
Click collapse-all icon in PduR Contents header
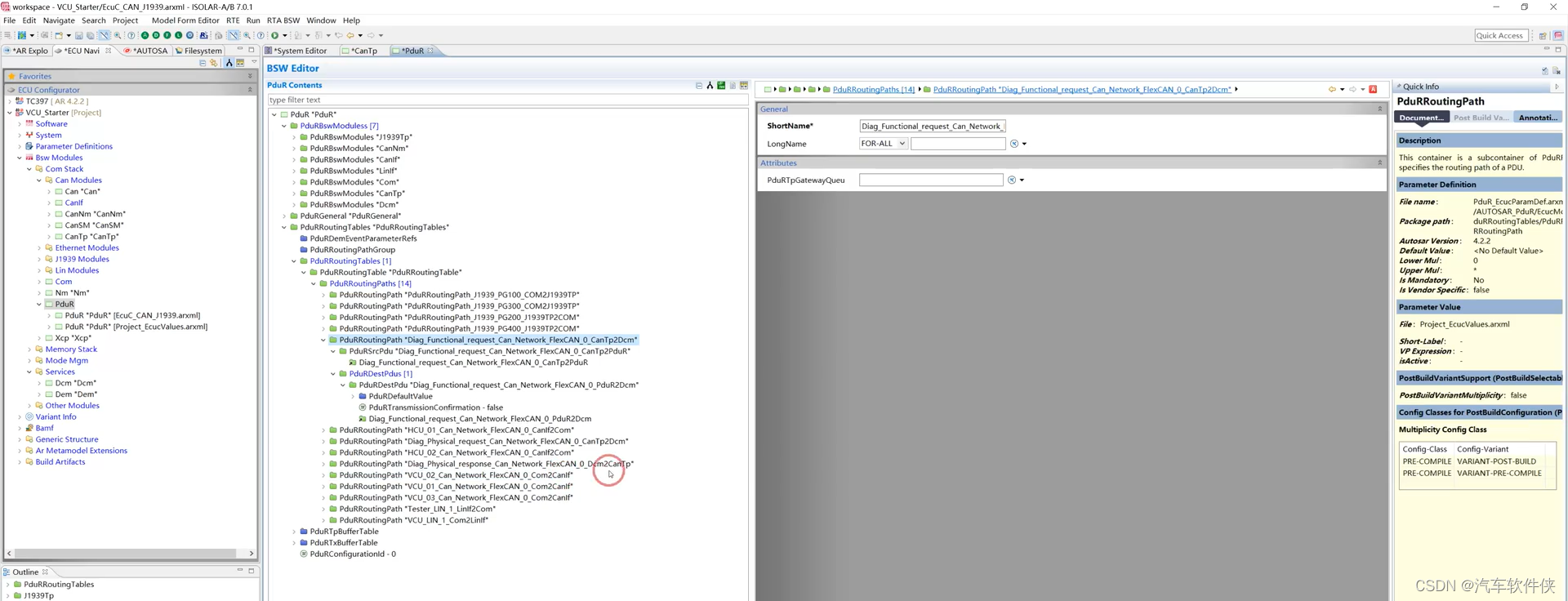[699, 85]
